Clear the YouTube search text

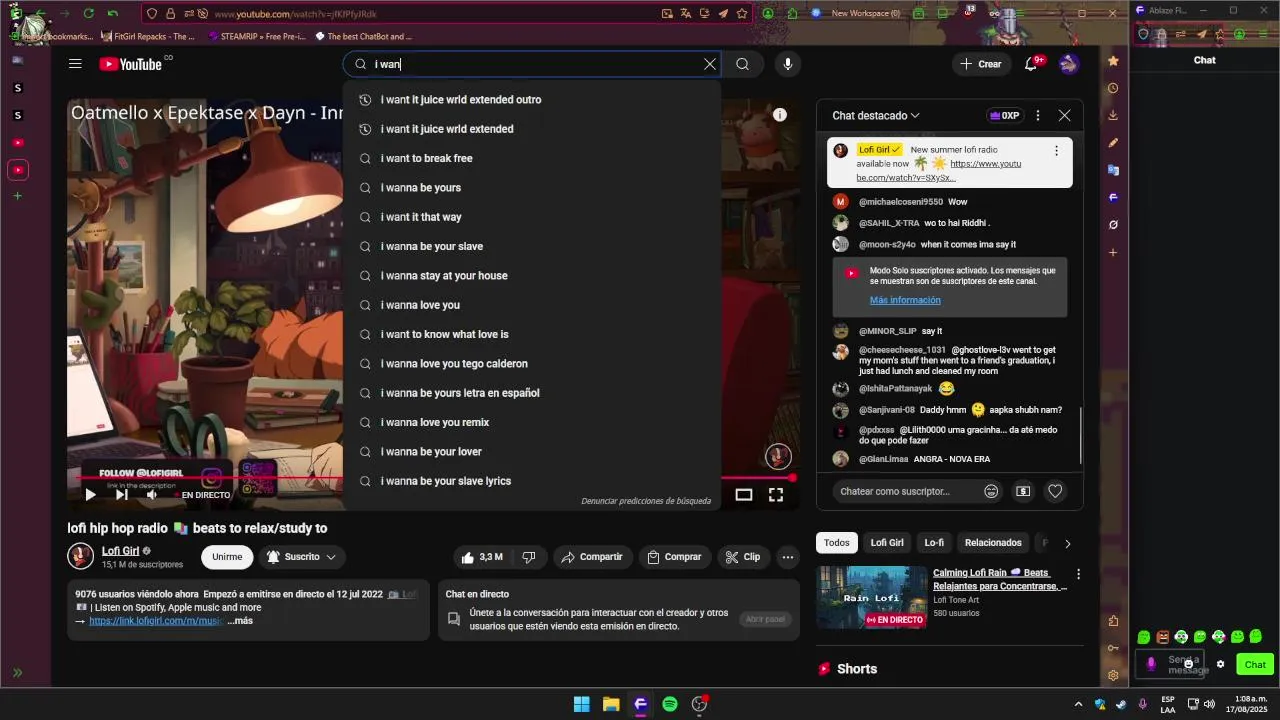click(x=710, y=64)
